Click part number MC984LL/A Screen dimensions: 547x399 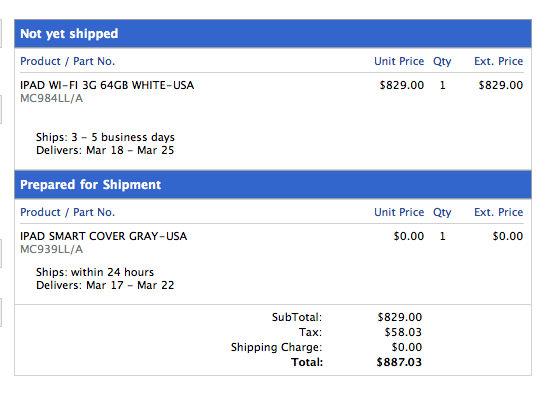[x=52, y=99]
